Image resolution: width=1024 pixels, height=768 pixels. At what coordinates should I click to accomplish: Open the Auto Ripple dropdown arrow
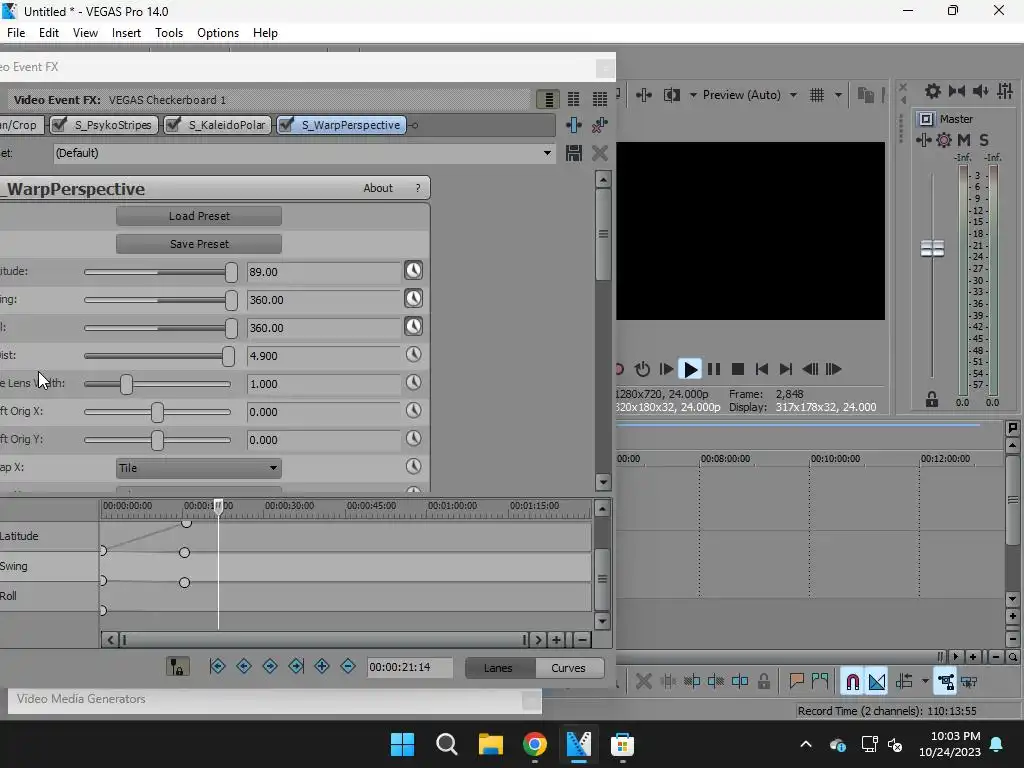pos(925,682)
